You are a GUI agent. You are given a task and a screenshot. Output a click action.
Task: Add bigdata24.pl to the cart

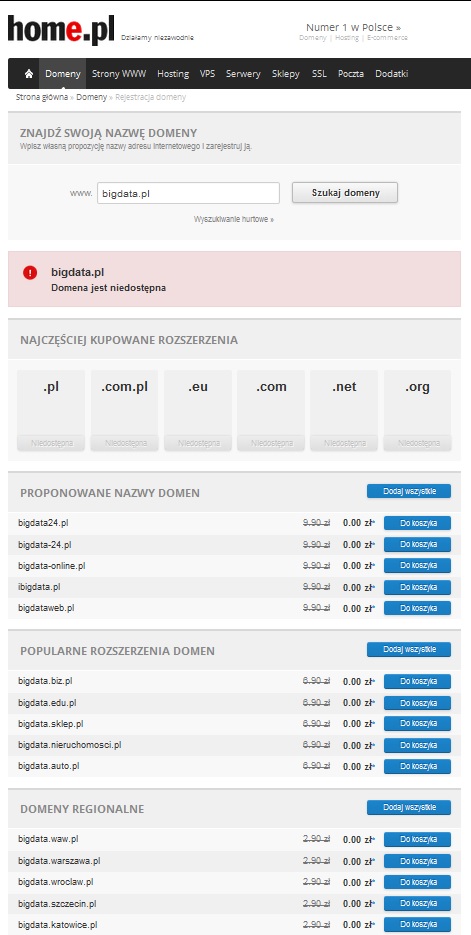[x=417, y=523]
